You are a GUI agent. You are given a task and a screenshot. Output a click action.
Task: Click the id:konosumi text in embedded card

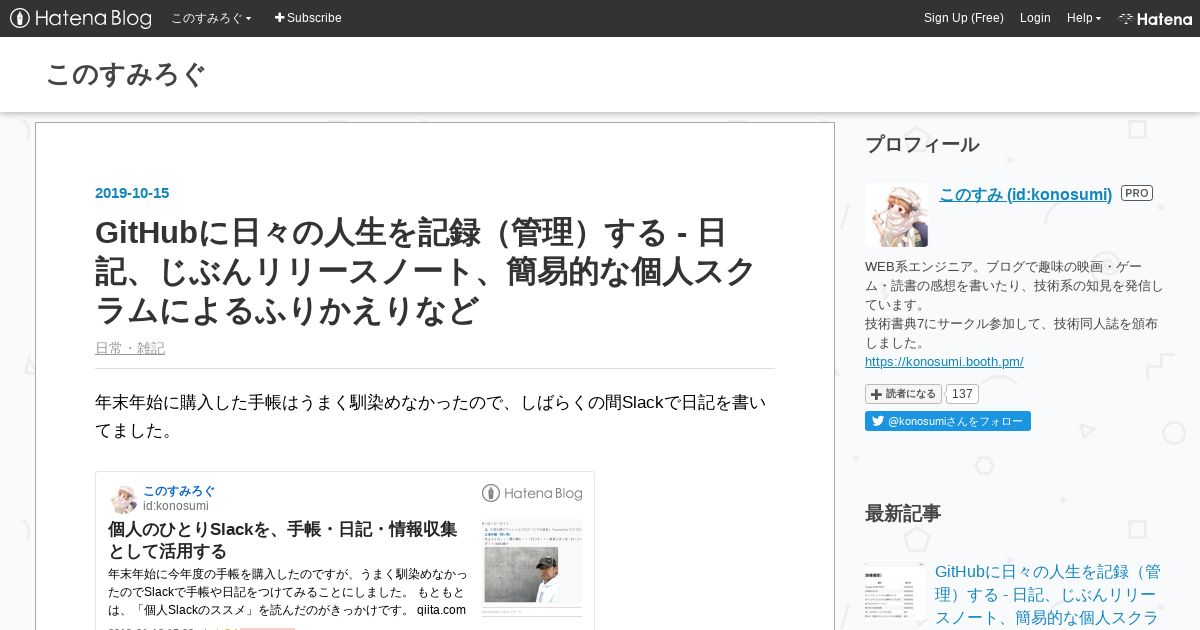(x=176, y=506)
